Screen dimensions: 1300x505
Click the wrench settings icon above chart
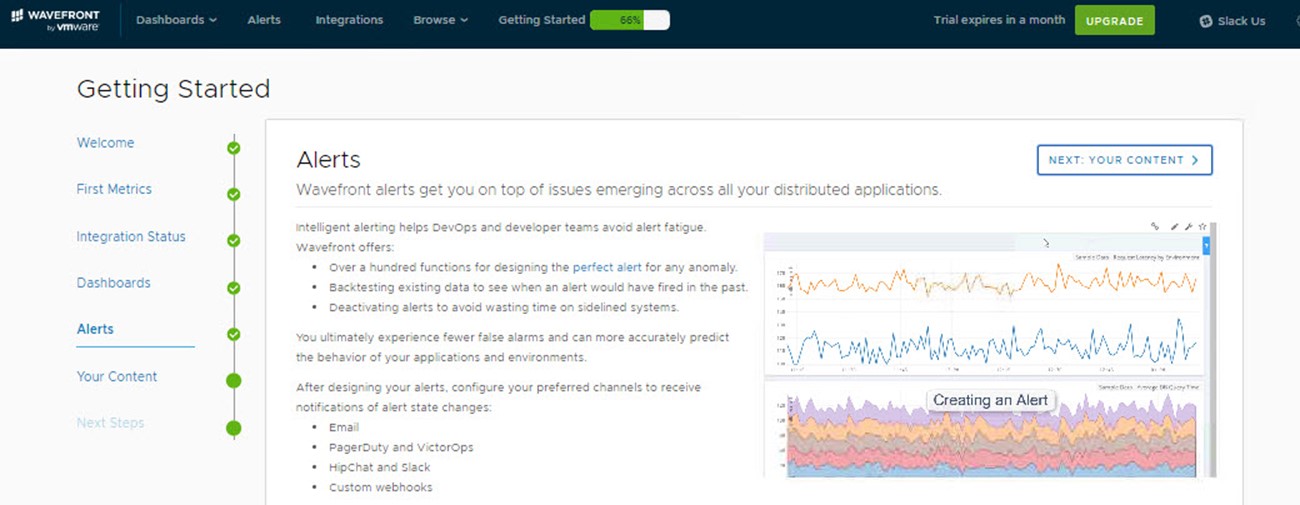1188,227
